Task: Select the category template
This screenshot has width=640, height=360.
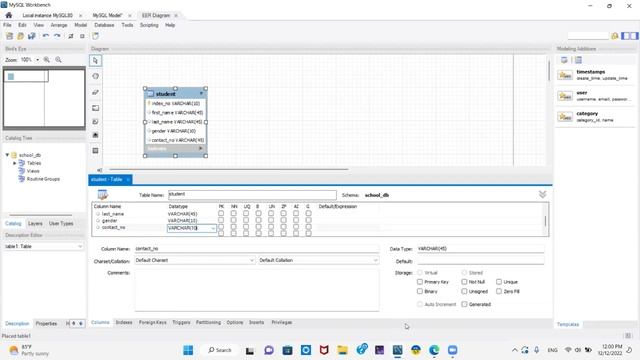Action: (594, 117)
